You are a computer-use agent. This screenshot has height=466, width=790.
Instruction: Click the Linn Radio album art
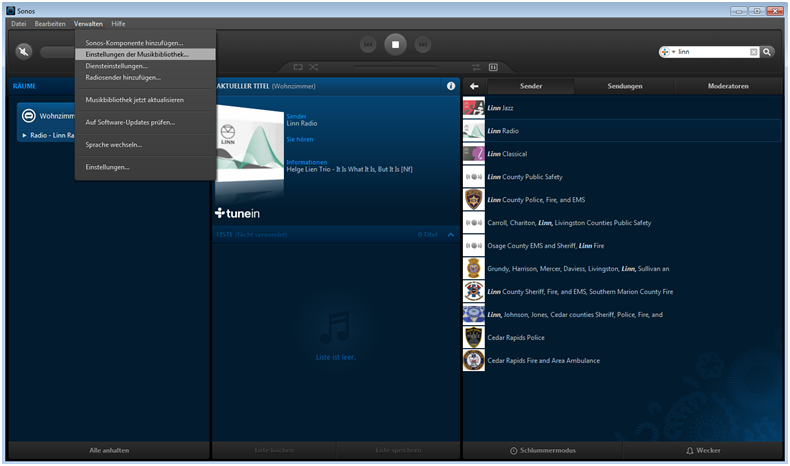[250, 143]
